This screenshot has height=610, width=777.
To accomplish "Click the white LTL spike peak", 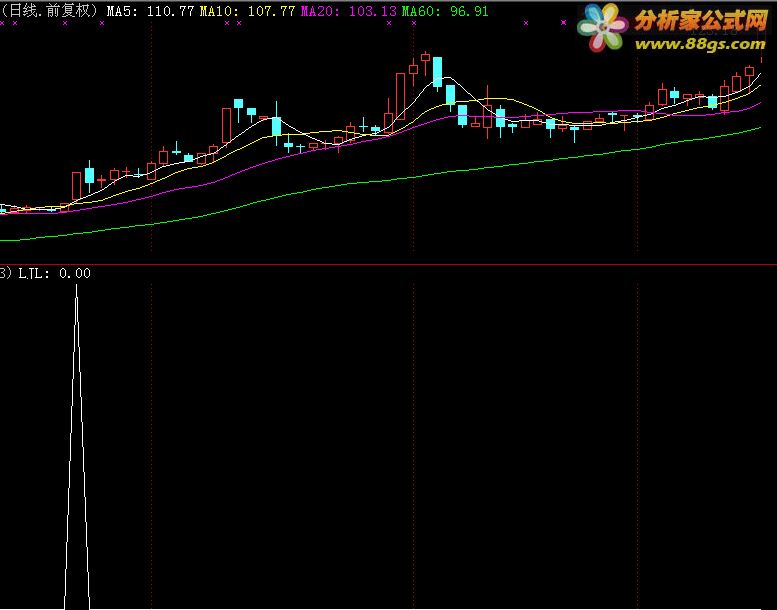I will [76, 287].
